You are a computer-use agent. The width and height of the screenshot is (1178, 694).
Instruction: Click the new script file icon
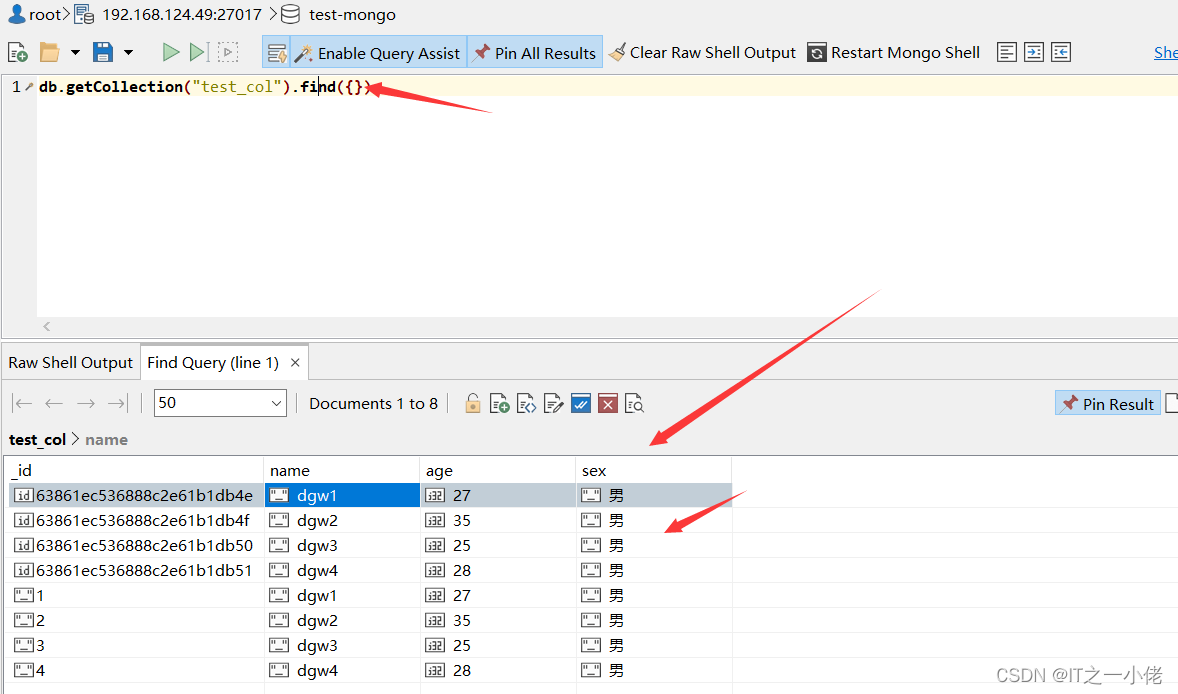point(17,53)
